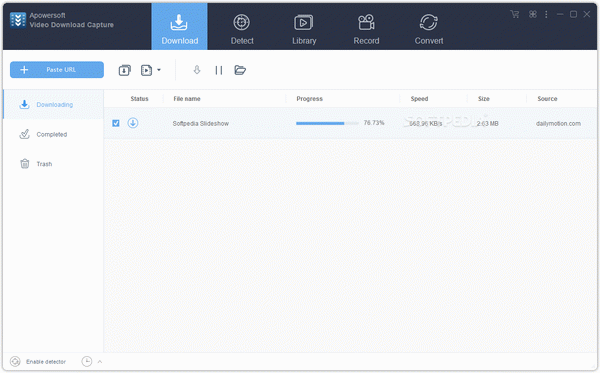Open the shopping cart purchase icon
This screenshot has width=600, height=373.
click(x=515, y=14)
